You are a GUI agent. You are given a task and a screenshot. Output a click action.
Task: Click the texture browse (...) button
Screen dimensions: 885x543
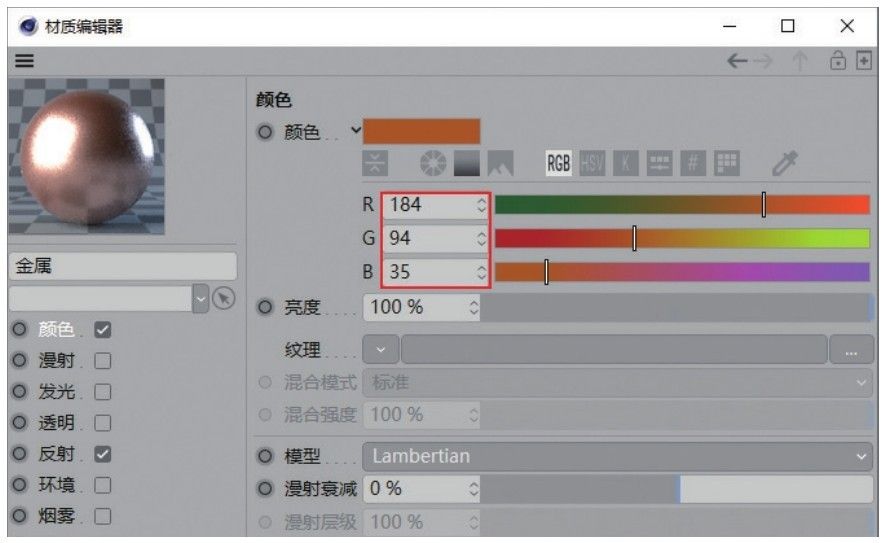tap(851, 351)
